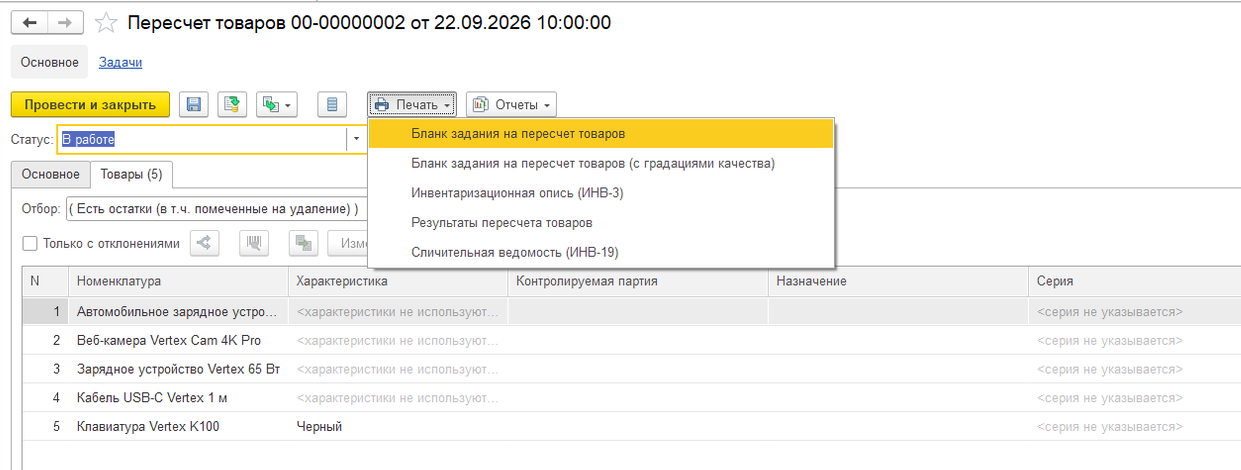Select row Автомобильное зарядное устройство

click(x=632, y=312)
